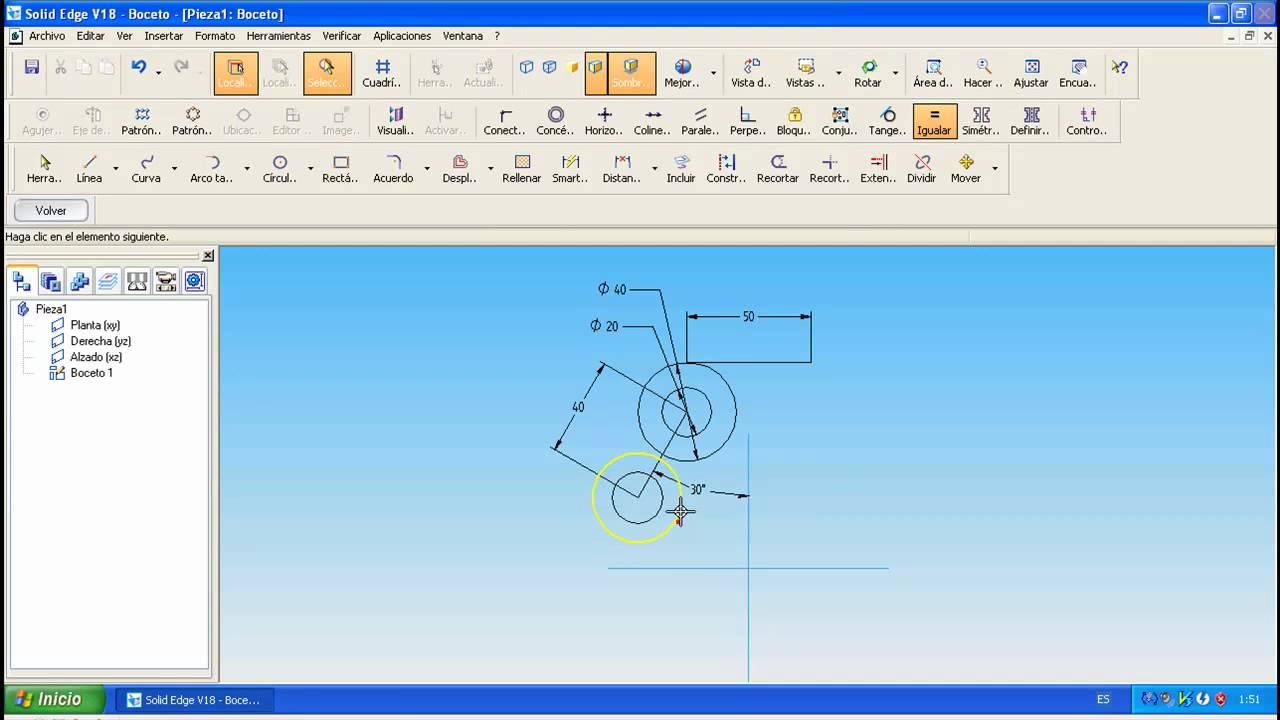Apply the Simétrico relationship
1280x720 pixels.
click(981, 121)
